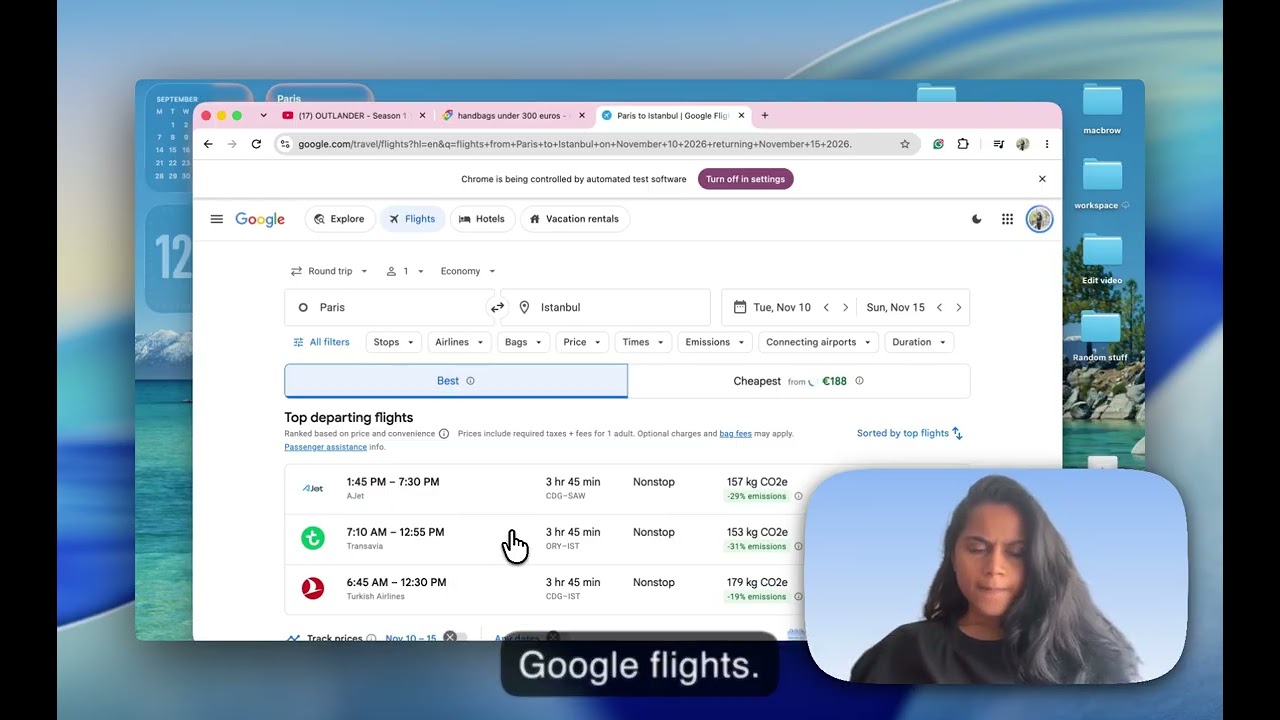Move departure date one day later
The width and height of the screenshot is (1280, 720).
845,307
